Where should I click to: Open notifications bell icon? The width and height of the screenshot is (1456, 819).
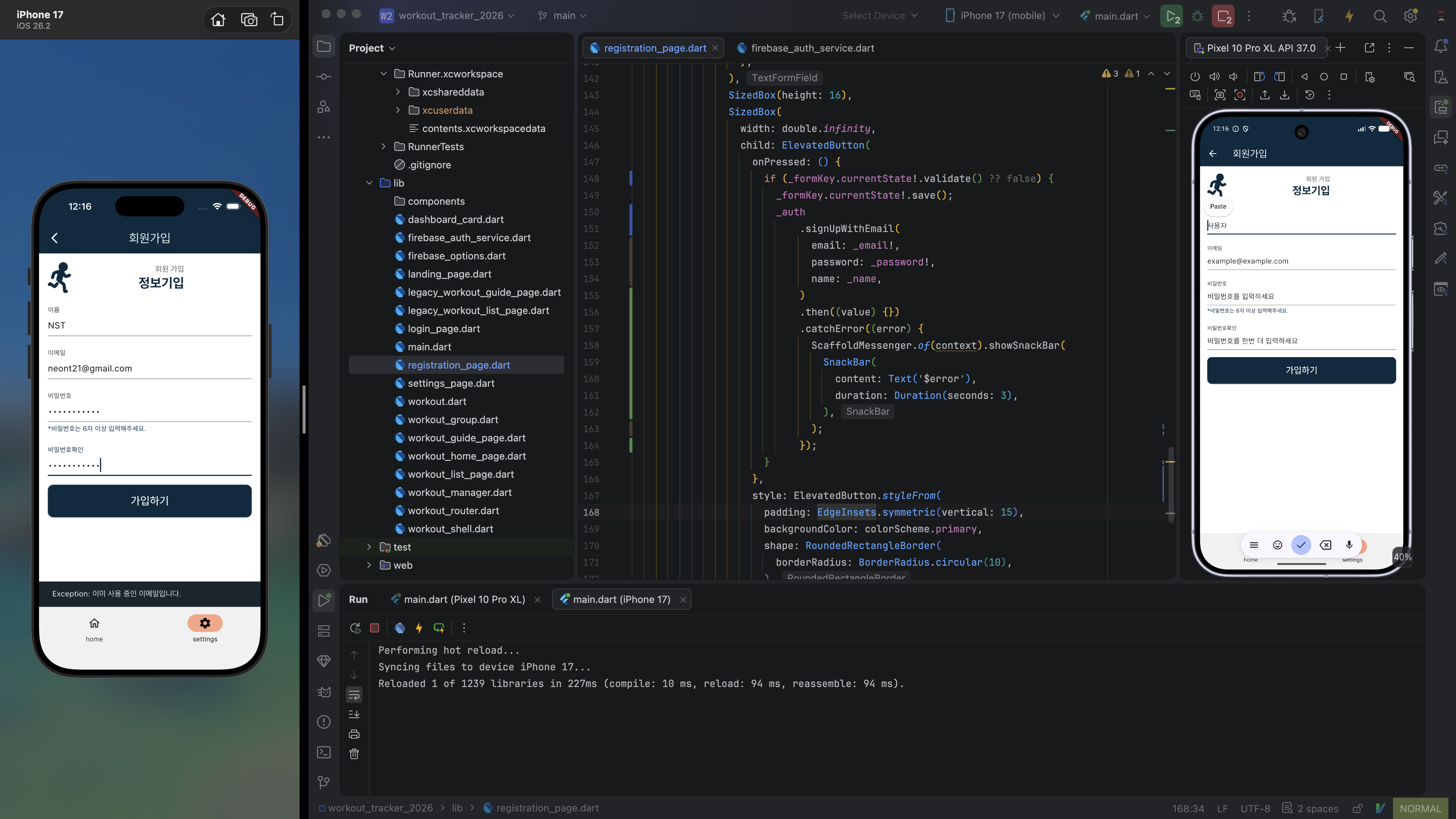point(1441,46)
